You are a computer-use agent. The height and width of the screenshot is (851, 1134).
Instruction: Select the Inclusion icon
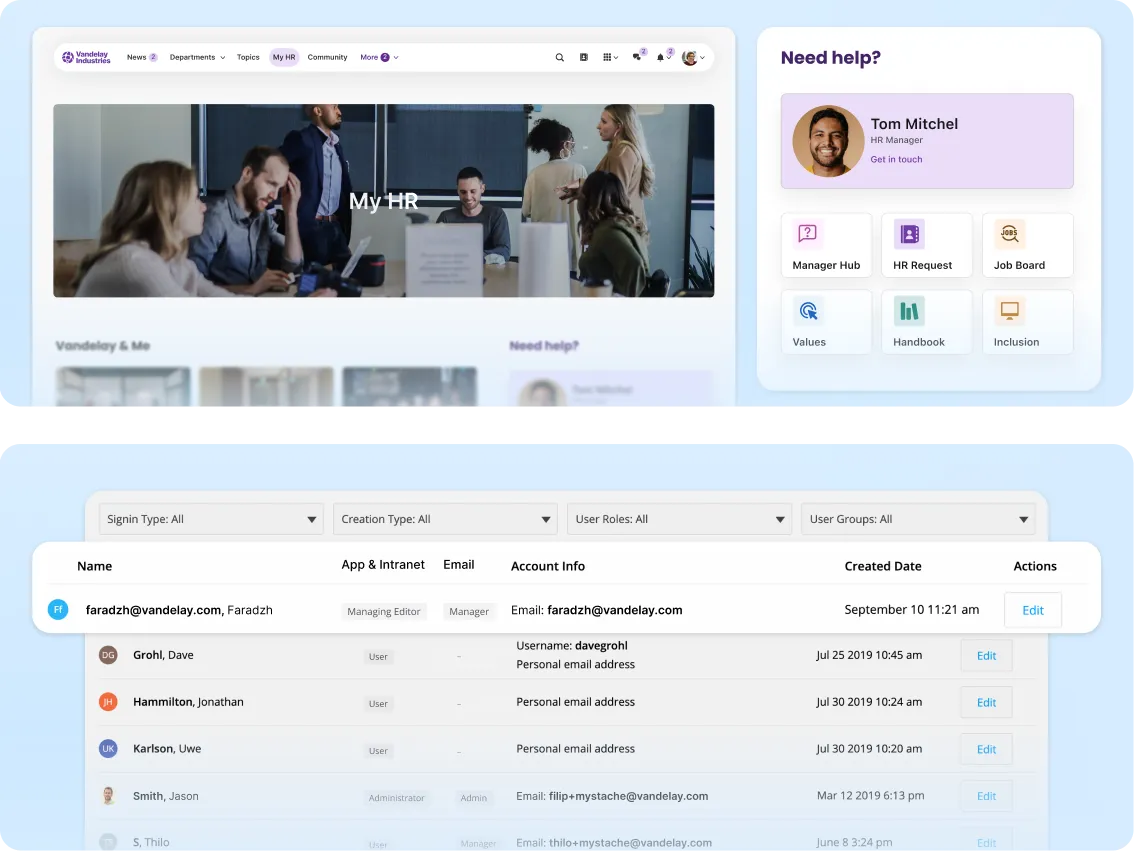(x=1010, y=311)
